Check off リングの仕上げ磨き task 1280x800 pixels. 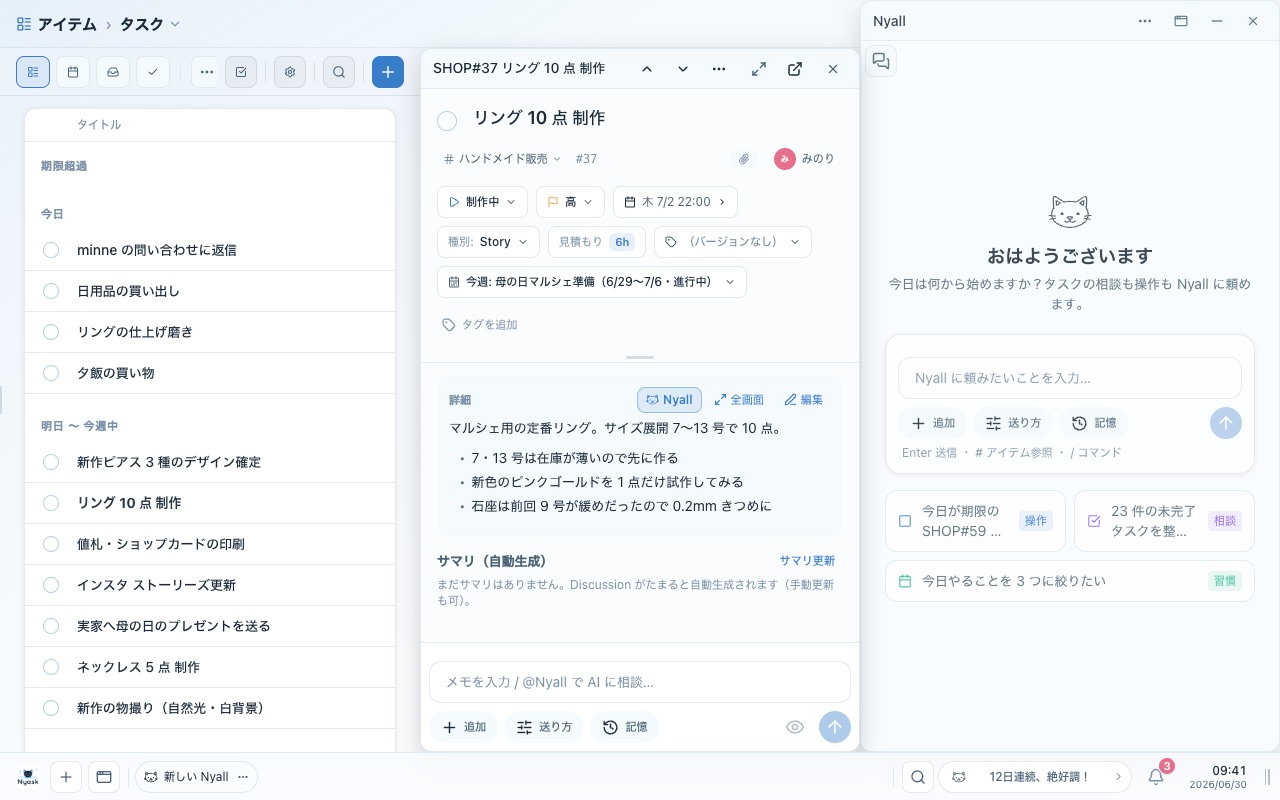coord(51,332)
